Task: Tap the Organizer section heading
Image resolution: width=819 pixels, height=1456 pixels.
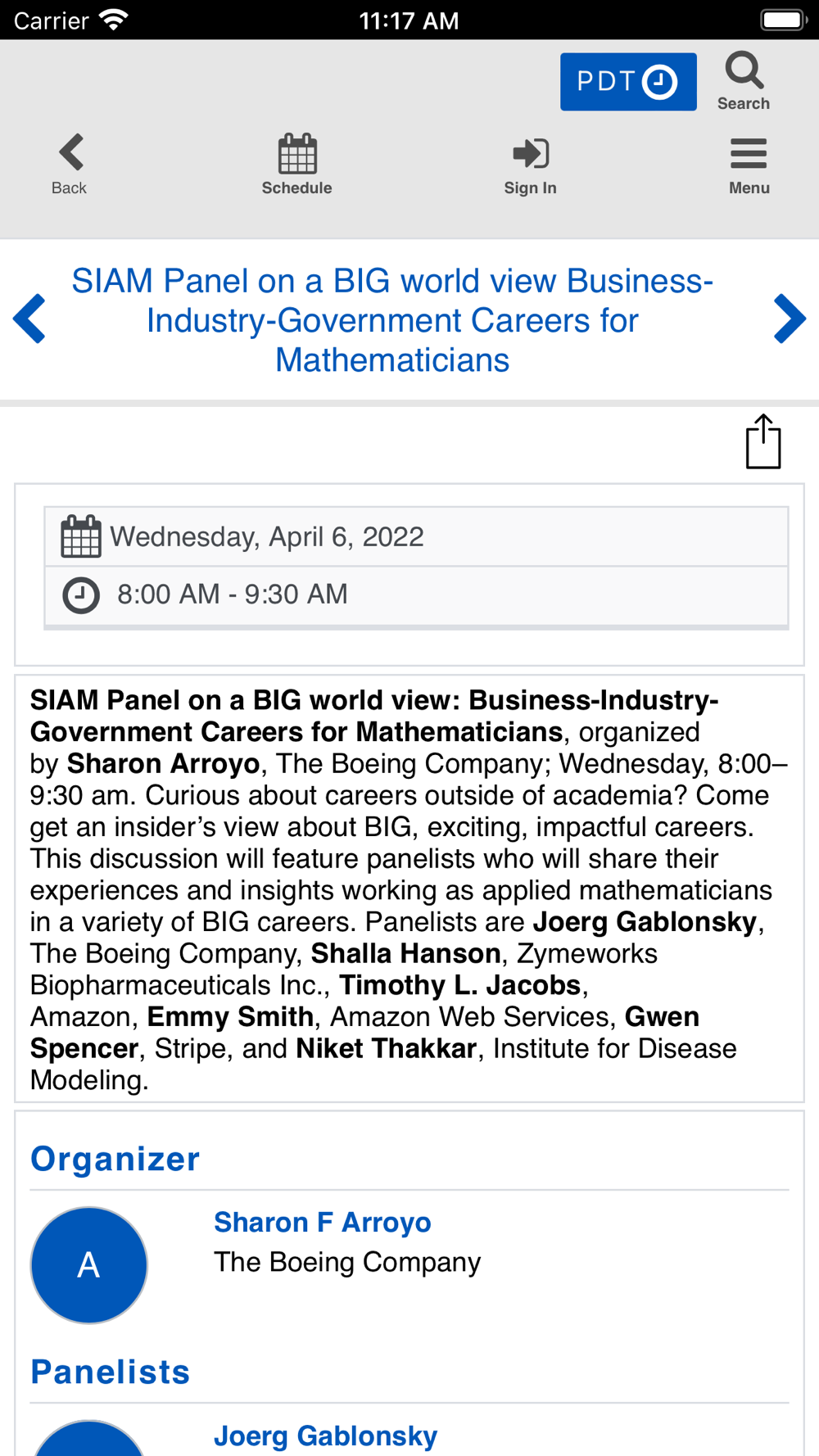Action: [x=115, y=1160]
